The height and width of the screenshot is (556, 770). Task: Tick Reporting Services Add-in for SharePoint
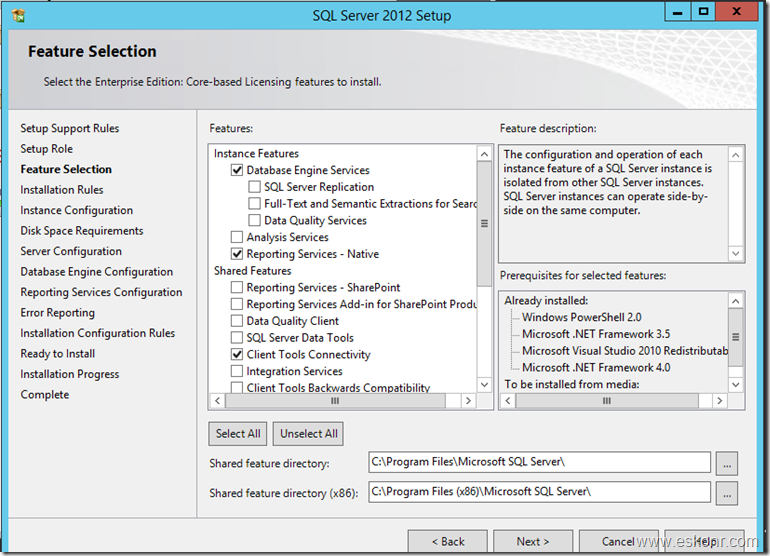[237, 304]
